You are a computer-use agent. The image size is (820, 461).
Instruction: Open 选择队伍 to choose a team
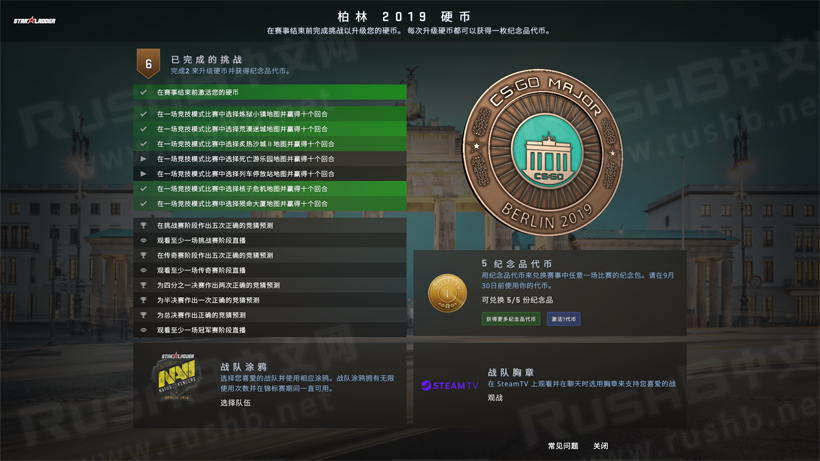[235, 403]
